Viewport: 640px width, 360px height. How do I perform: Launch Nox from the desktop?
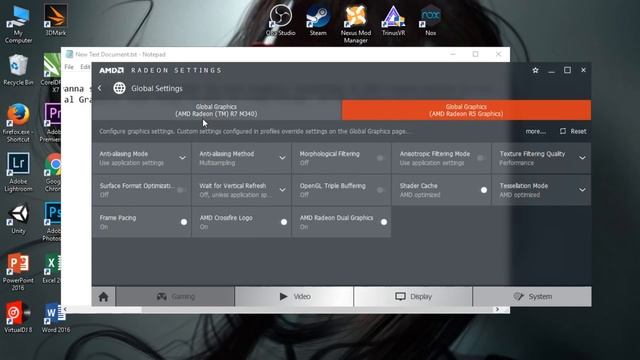point(431,20)
